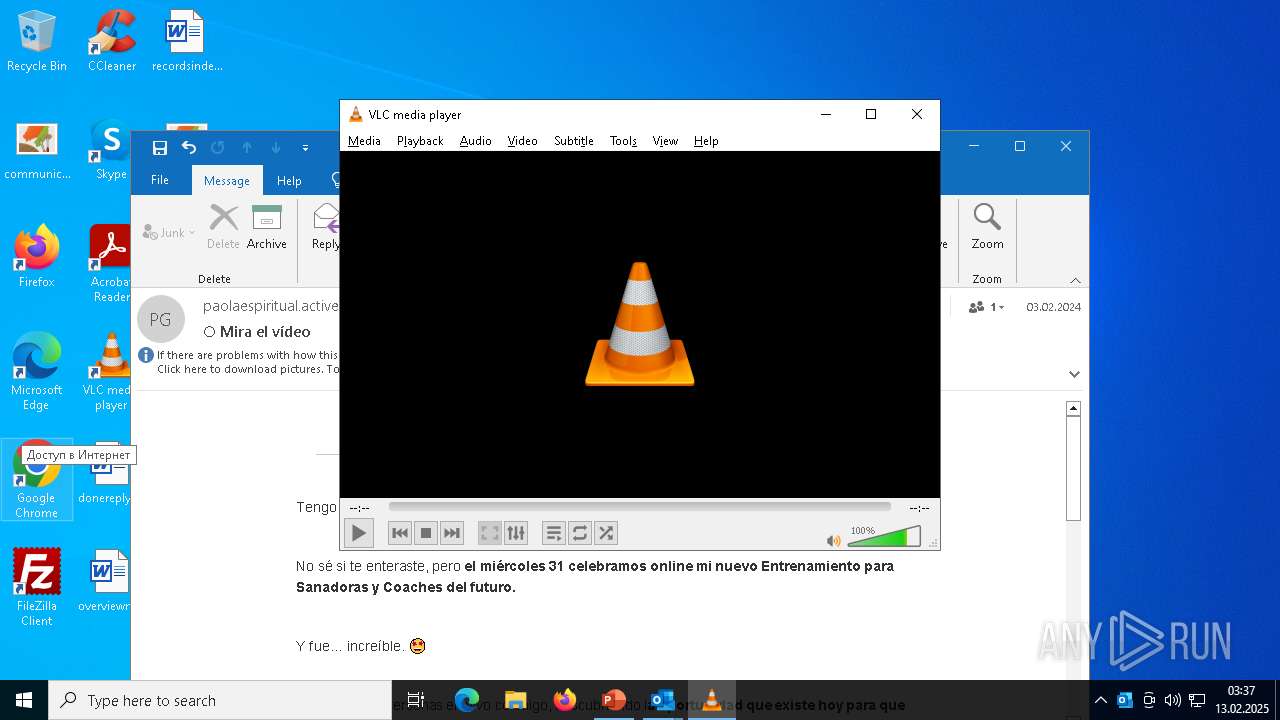The width and height of the screenshot is (1280, 720).
Task: Maximize the Outlook message window
Action: click(x=1019, y=147)
